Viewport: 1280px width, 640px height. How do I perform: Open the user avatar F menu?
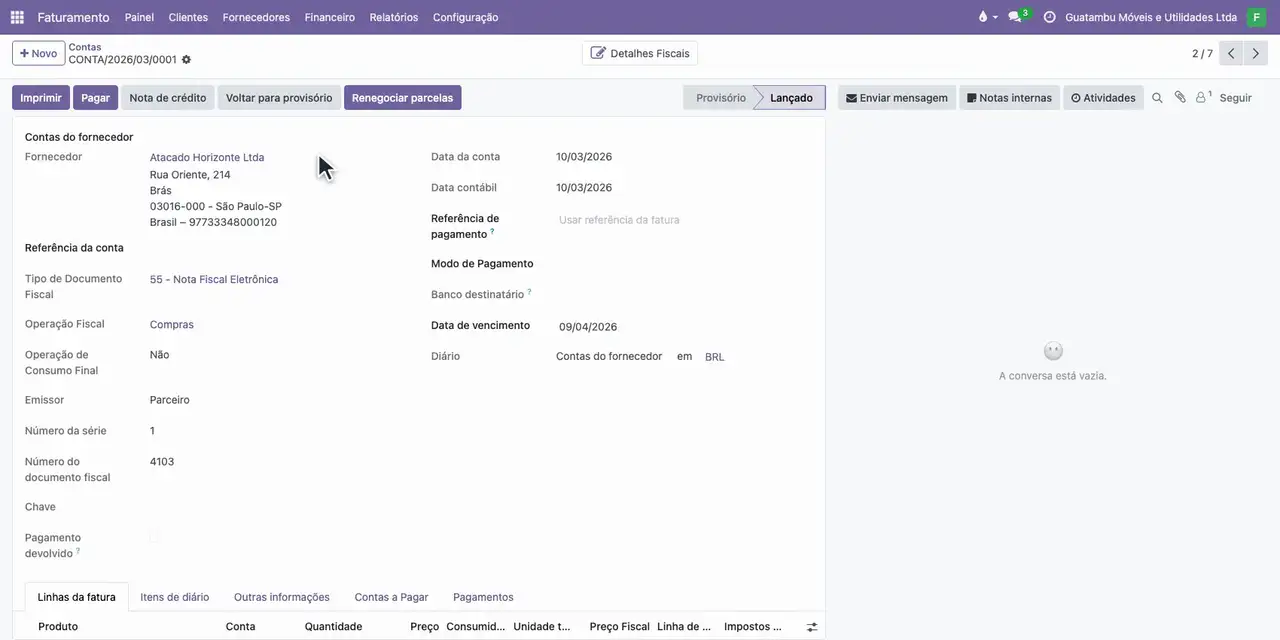tap(1256, 17)
